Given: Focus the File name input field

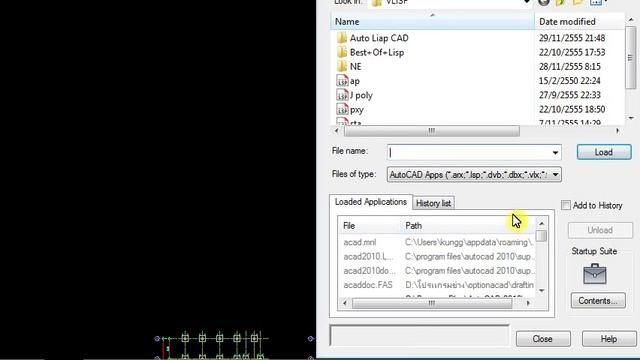Looking at the screenshot, I should click(x=469, y=153).
